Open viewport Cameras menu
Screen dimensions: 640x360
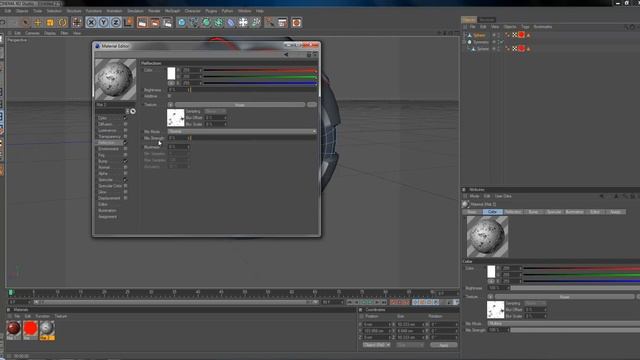coord(33,33)
